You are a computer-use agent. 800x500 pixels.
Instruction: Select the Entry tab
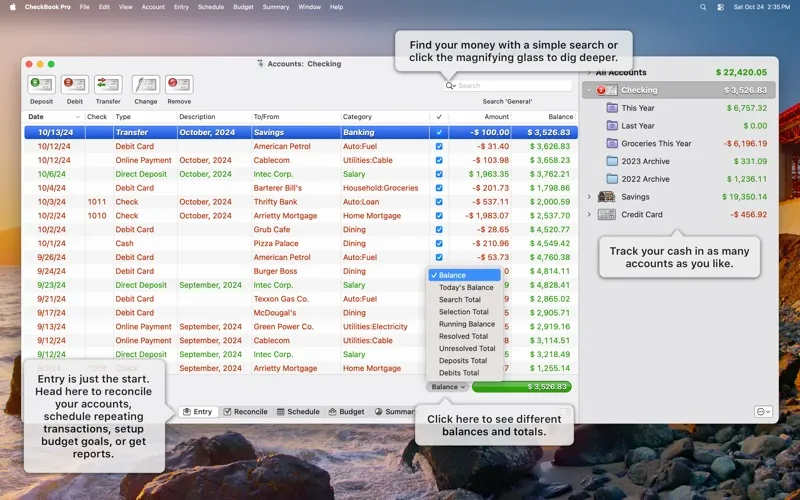[197, 412]
